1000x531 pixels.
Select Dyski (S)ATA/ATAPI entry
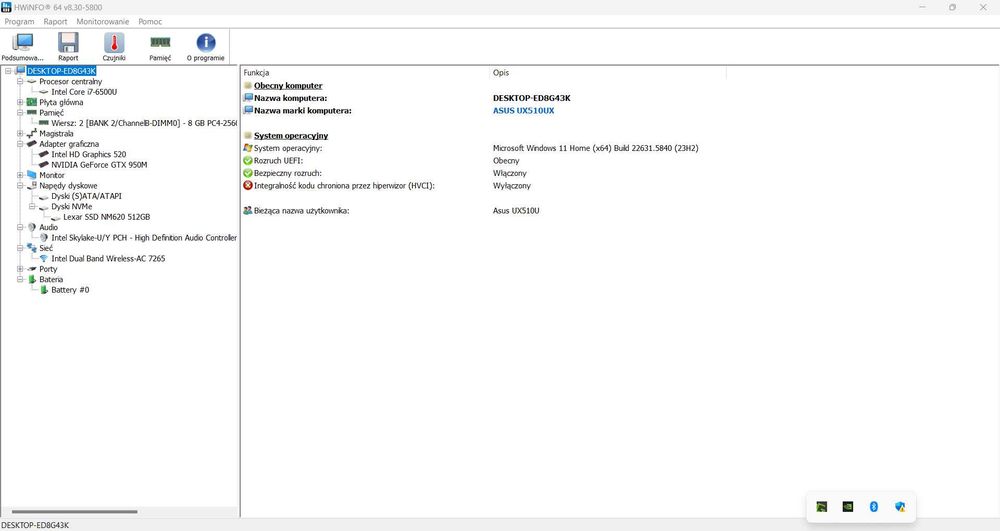click(86, 196)
